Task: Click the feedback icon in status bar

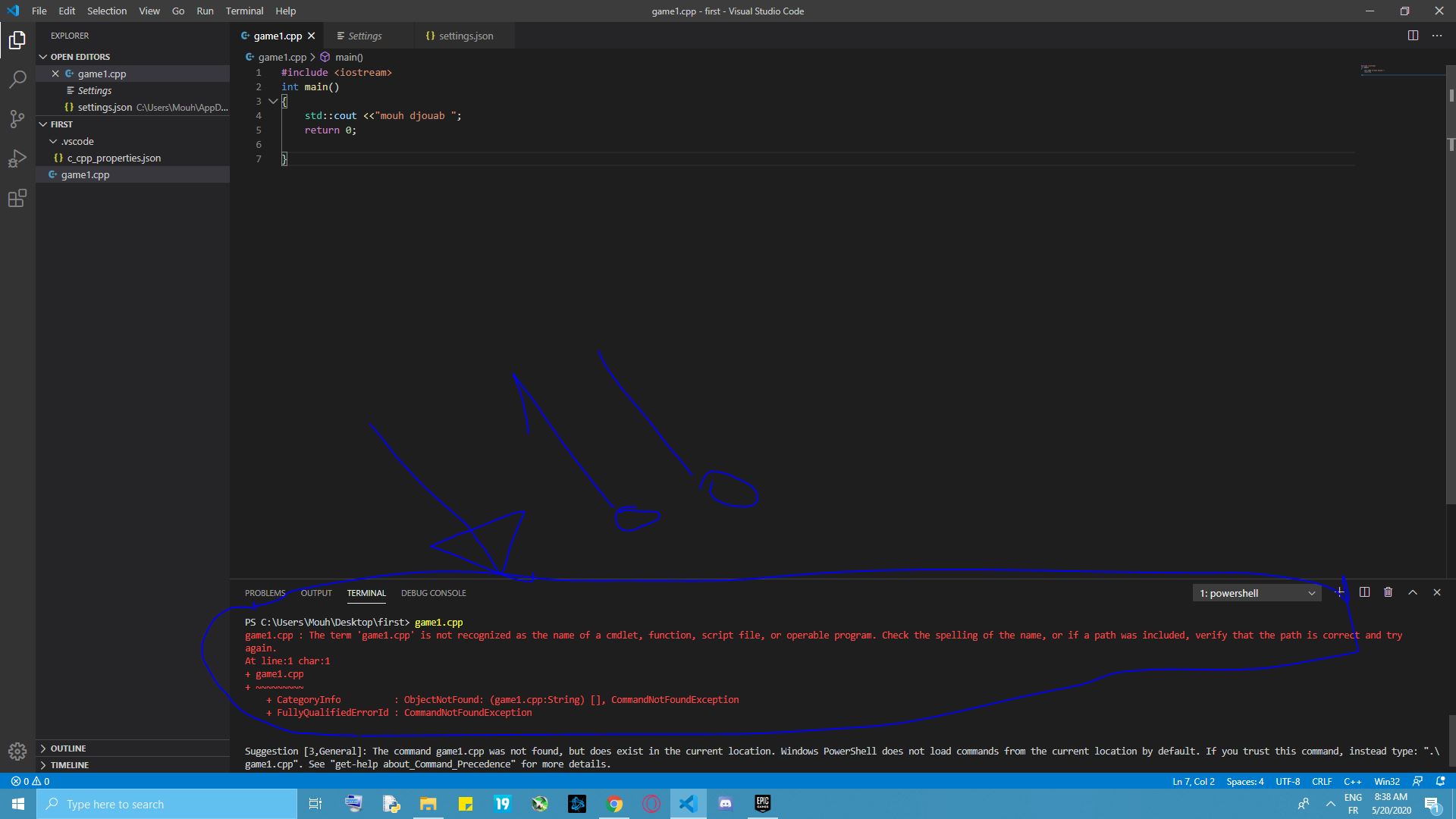Action: (1417, 781)
